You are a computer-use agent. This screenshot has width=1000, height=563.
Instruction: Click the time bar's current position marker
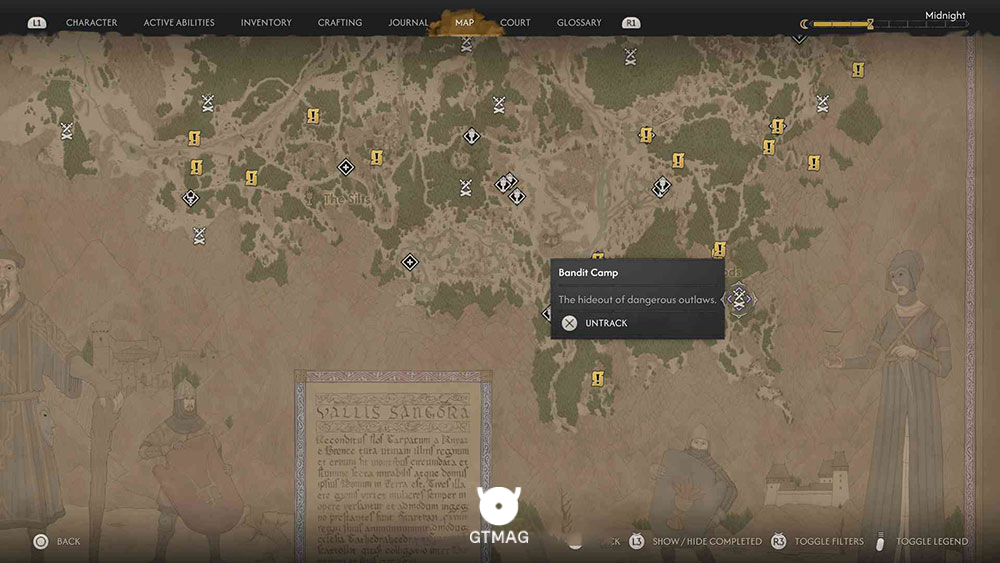pyautogui.click(x=870, y=24)
